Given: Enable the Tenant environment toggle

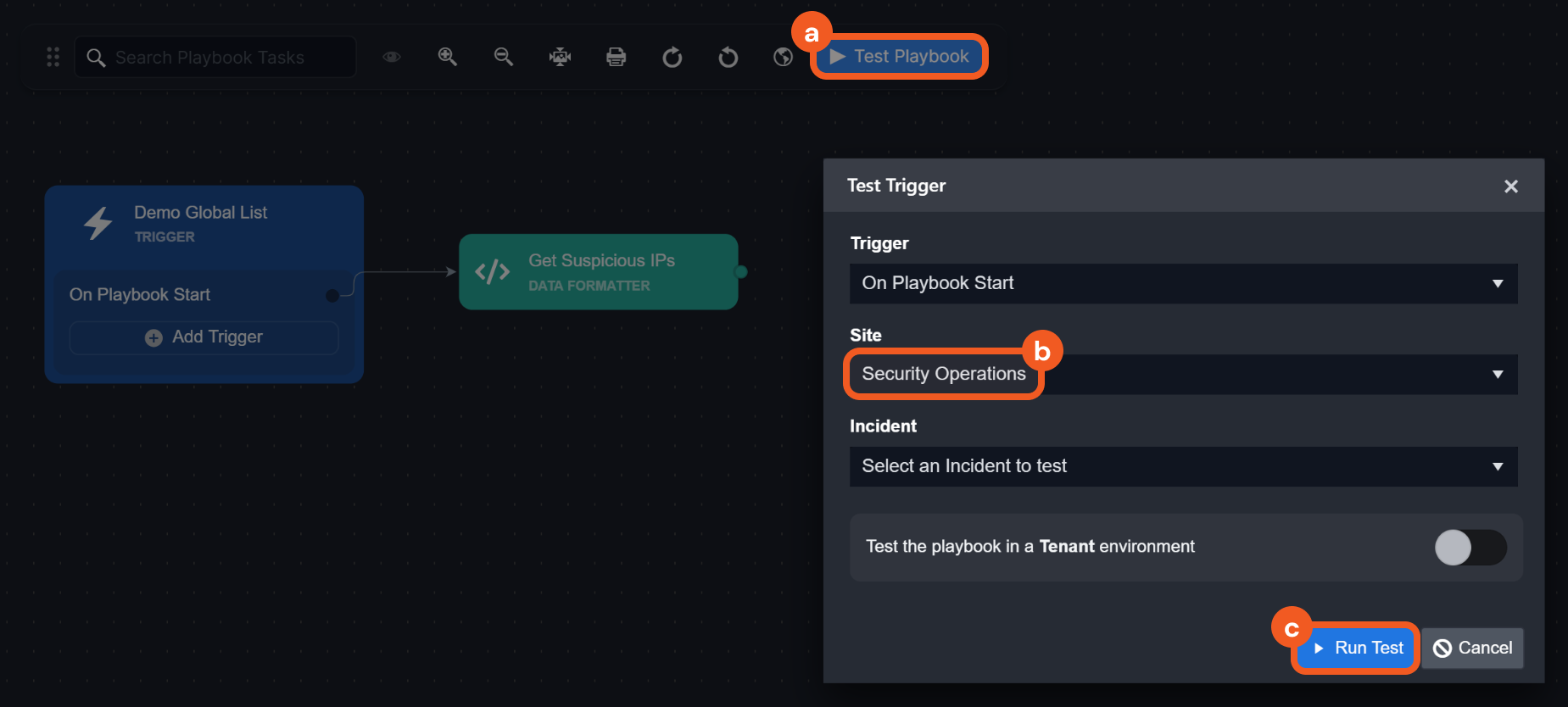Looking at the screenshot, I should coord(1470,548).
